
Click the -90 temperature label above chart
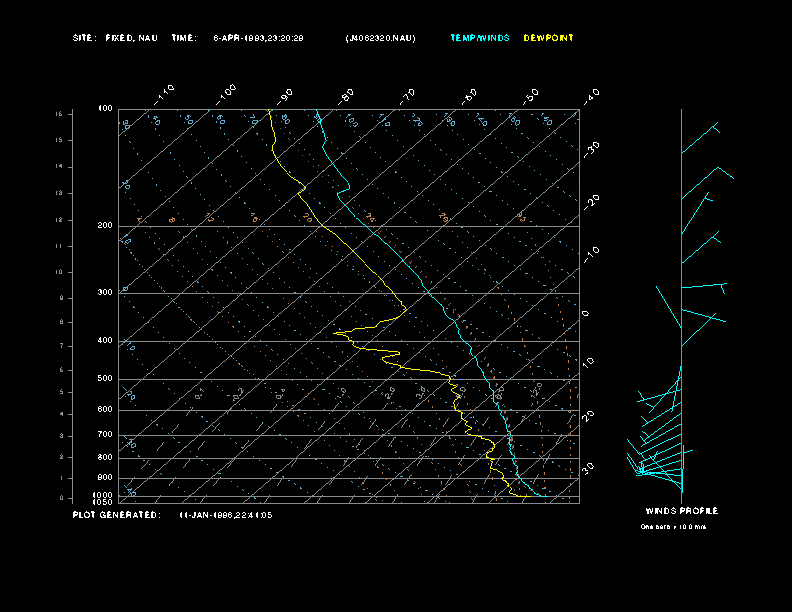286,94
